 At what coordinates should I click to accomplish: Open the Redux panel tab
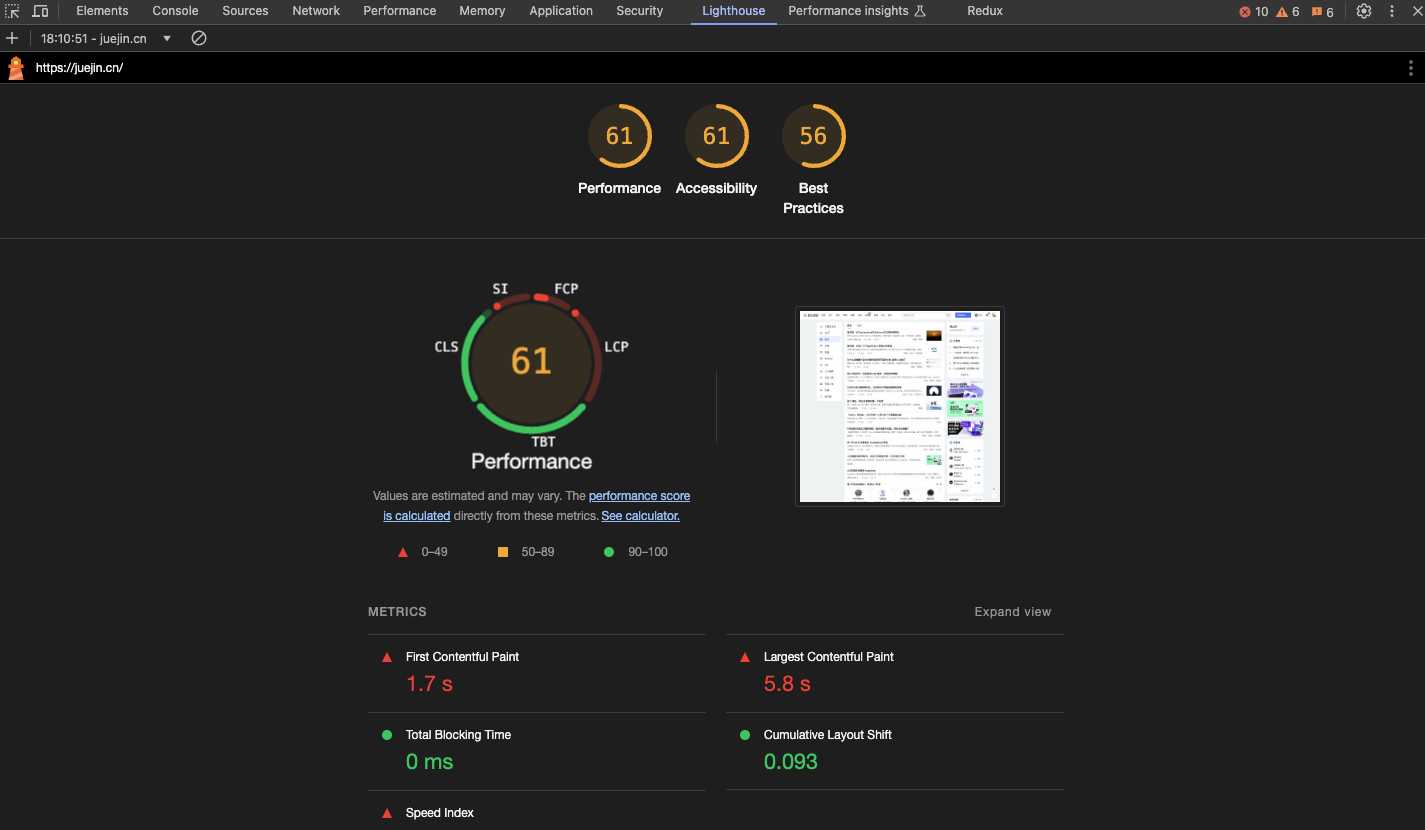[x=984, y=11]
